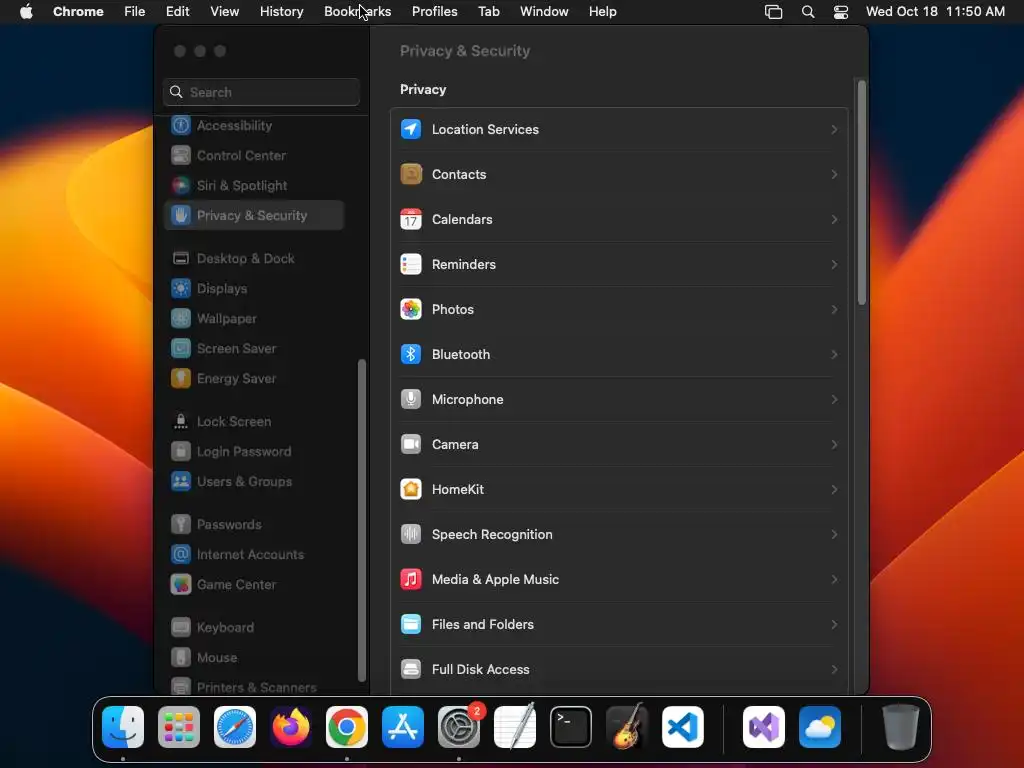Click the menu bar date and time
This screenshot has width=1024, height=768.
pyautogui.click(x=935, y=11)
